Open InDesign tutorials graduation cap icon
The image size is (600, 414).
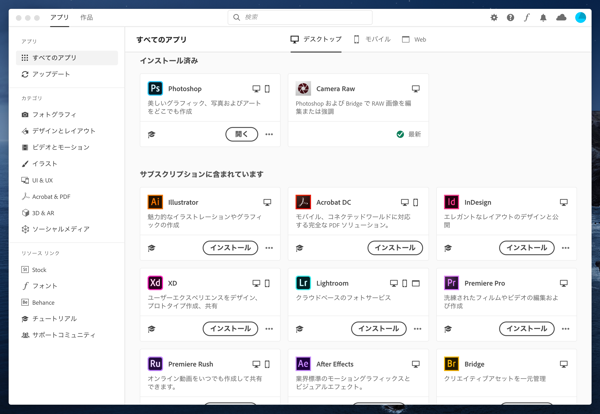point(448,248)
